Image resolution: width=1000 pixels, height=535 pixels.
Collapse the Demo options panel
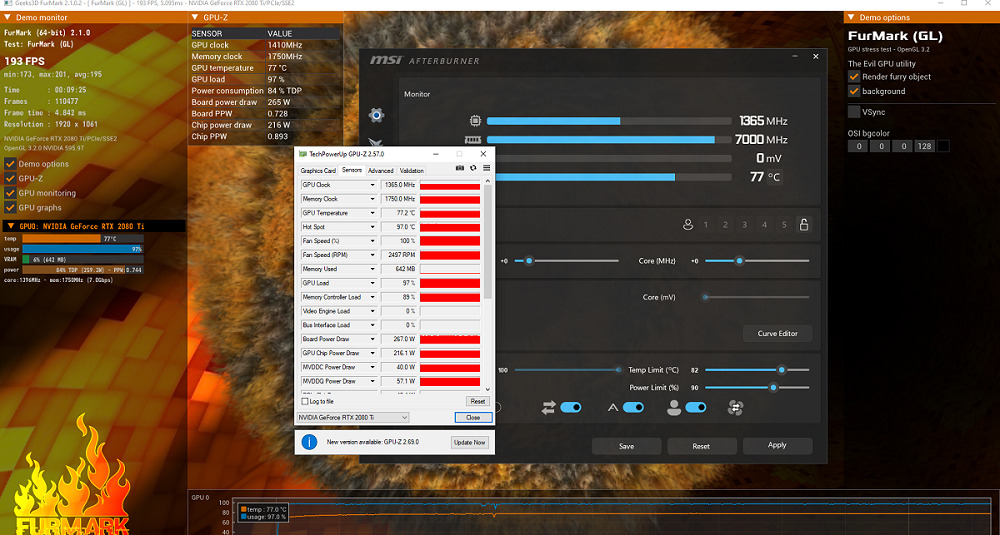pos(851,17)
